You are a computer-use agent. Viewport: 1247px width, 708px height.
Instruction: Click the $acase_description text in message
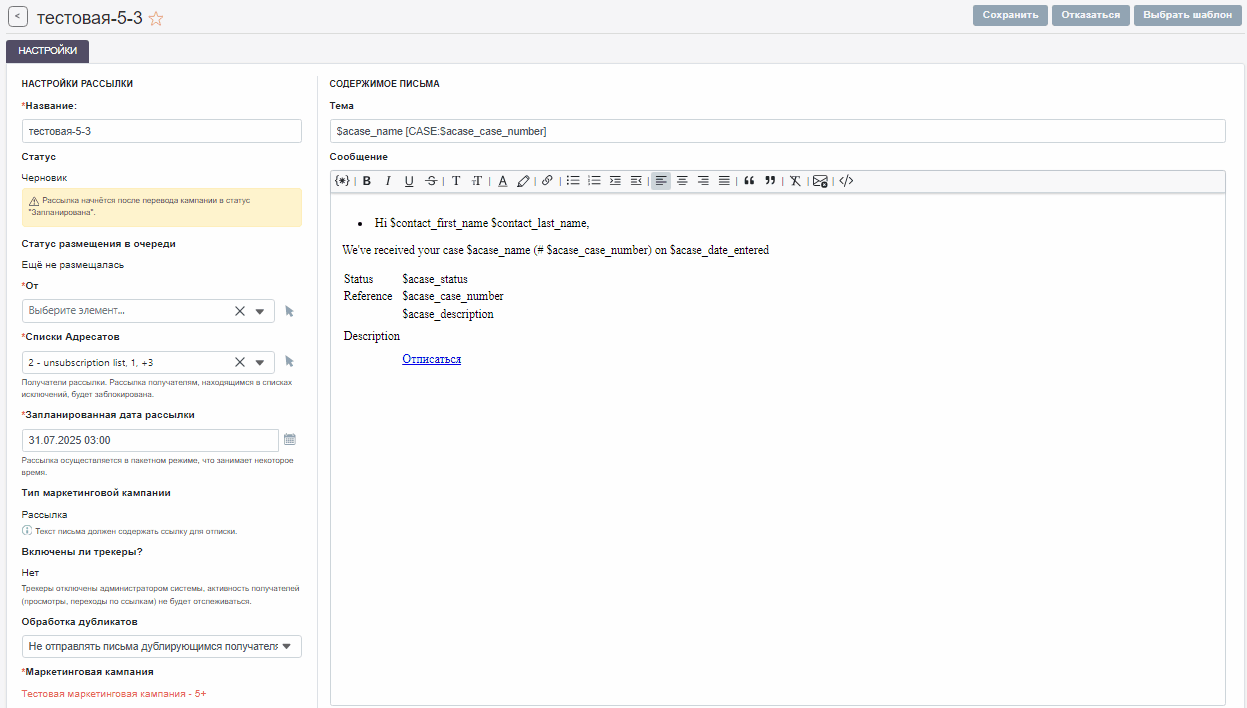point(448,314)
